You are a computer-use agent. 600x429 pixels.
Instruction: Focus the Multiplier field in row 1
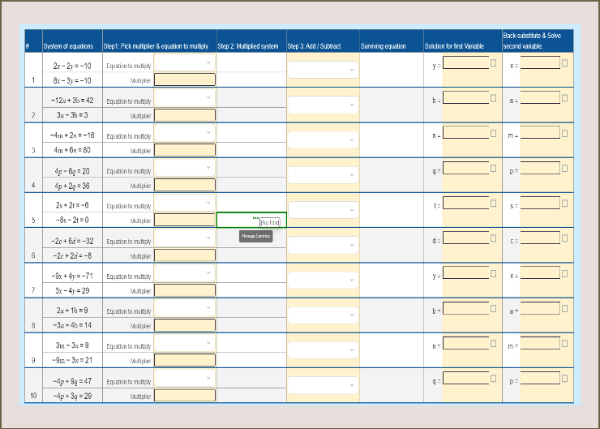coord(185,80)
